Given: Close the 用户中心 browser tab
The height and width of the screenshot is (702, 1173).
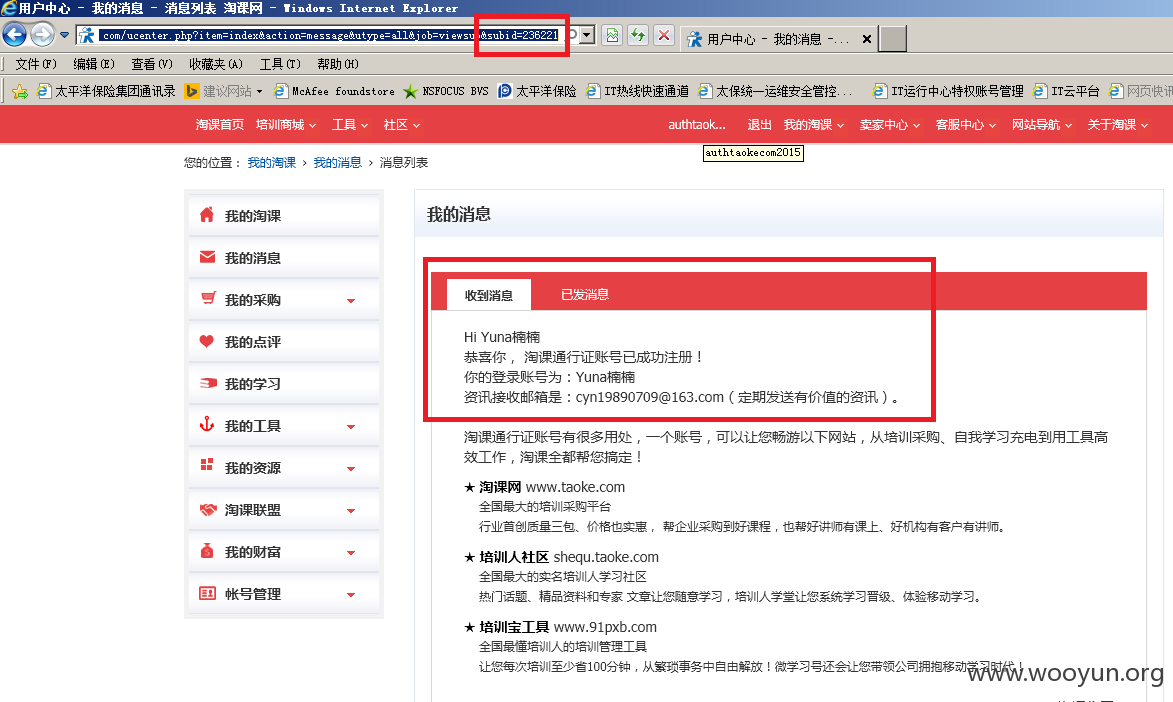Looking at the screenshot, I should coord(866,39).
